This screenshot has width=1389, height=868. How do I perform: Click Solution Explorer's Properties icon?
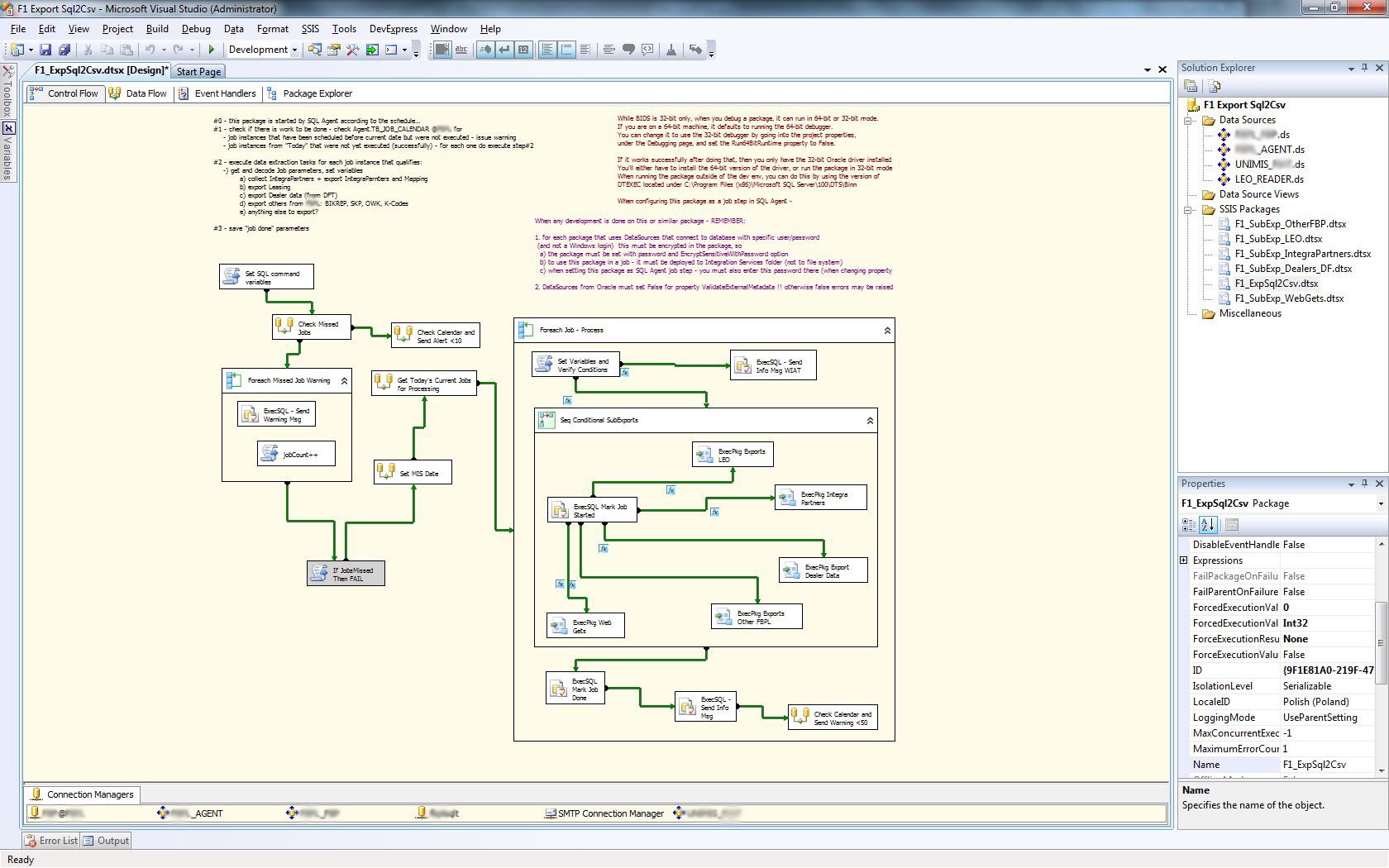[1191, 86]
